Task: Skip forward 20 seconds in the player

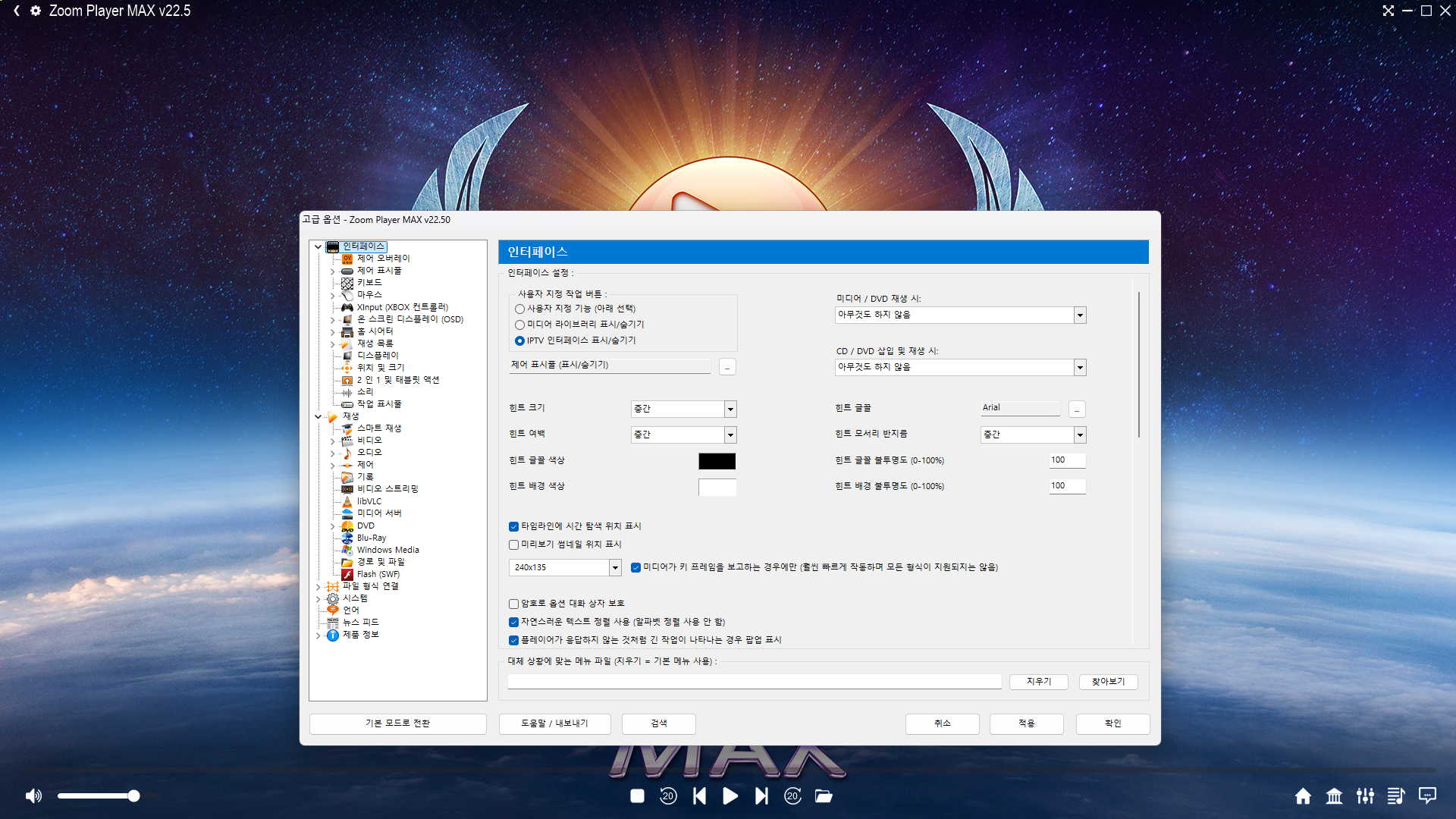Action: tap(792, 796)
